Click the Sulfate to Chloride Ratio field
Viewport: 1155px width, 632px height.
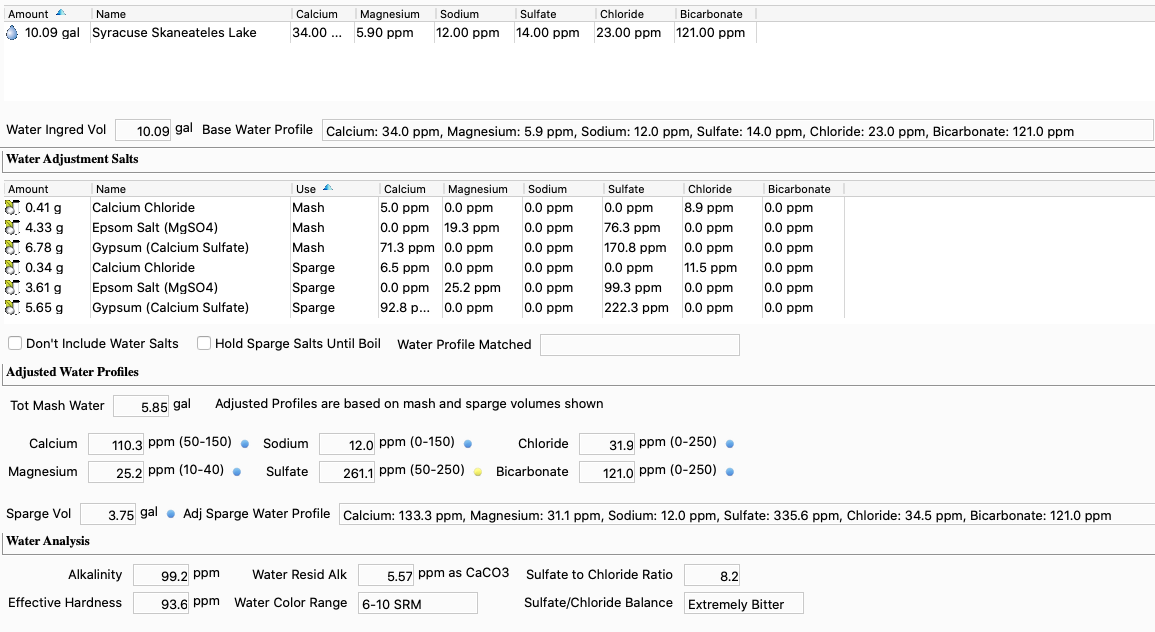(712, 575)
